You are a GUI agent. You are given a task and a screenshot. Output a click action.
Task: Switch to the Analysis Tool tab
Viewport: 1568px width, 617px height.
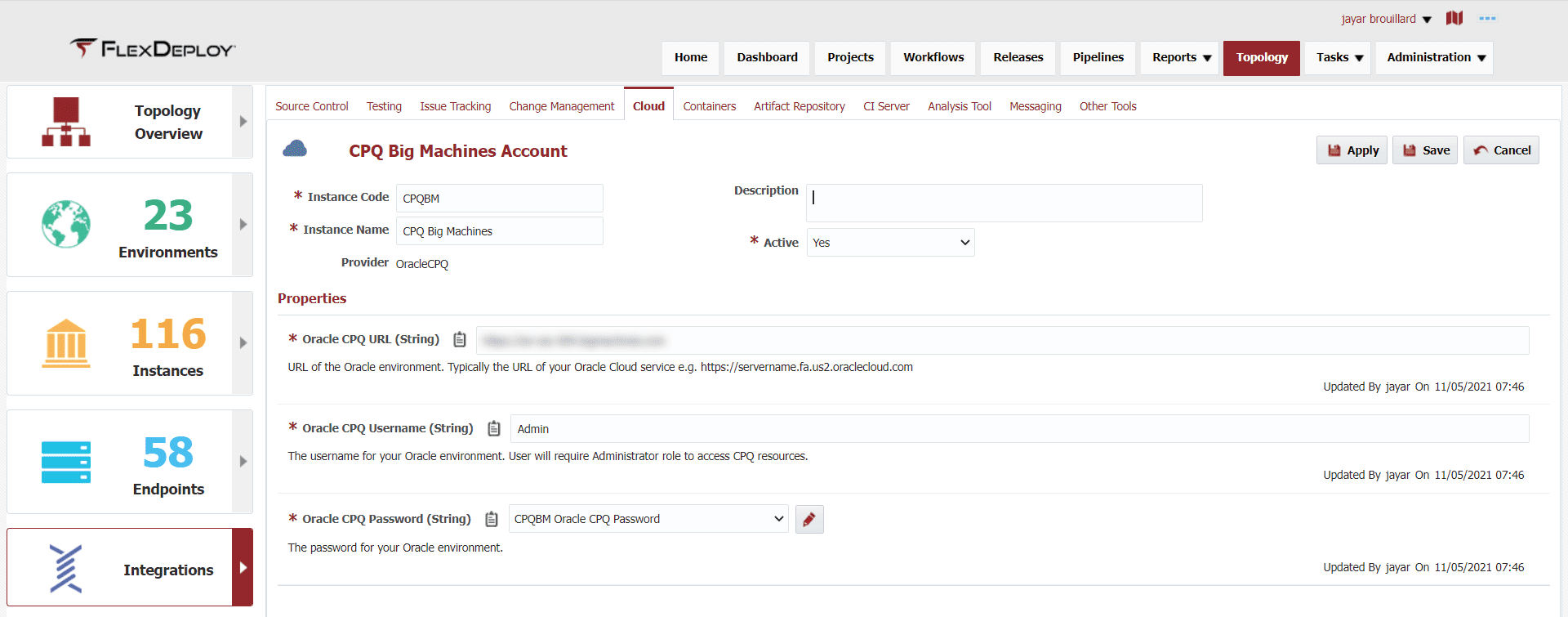pyautogui.click(x=960, y=106)
